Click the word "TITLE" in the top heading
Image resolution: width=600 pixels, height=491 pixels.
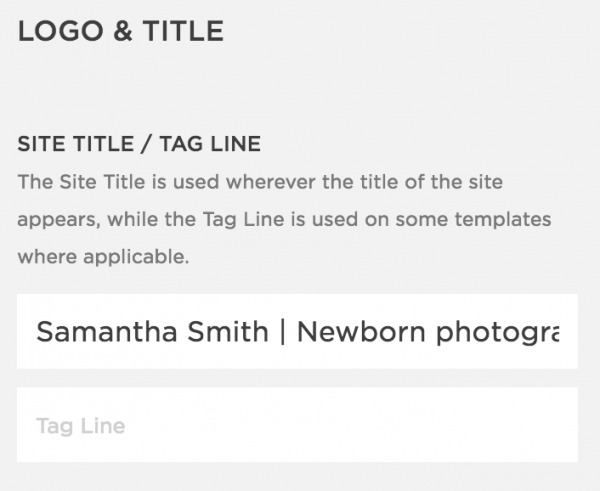tap(181, 31)
